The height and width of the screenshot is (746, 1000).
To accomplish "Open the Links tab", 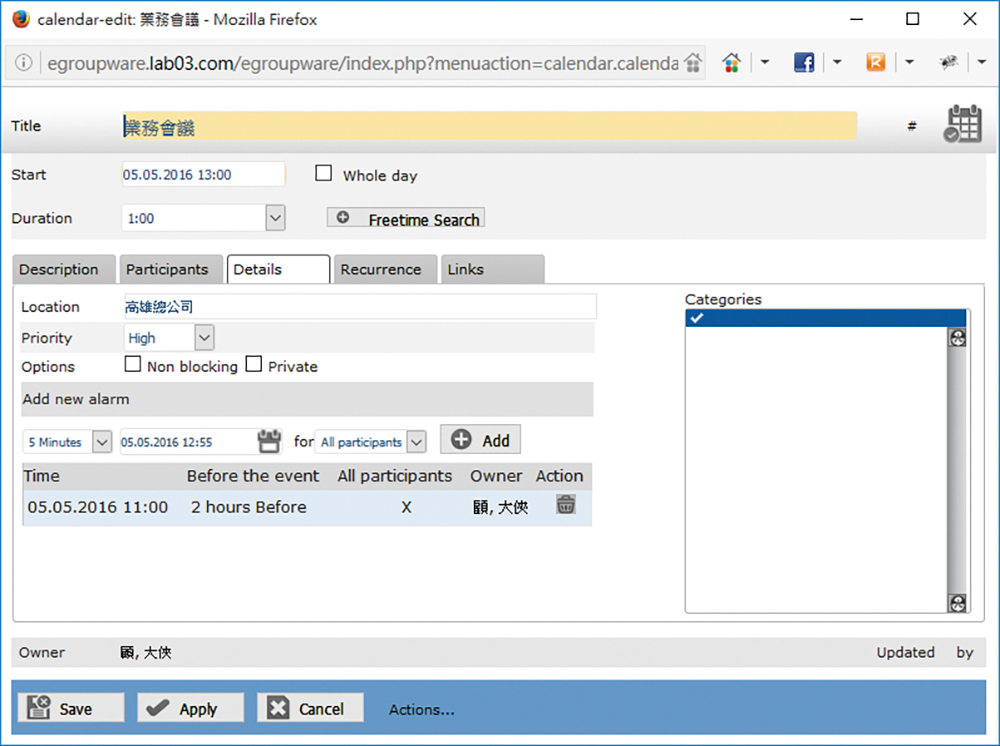I will point(492,269).
